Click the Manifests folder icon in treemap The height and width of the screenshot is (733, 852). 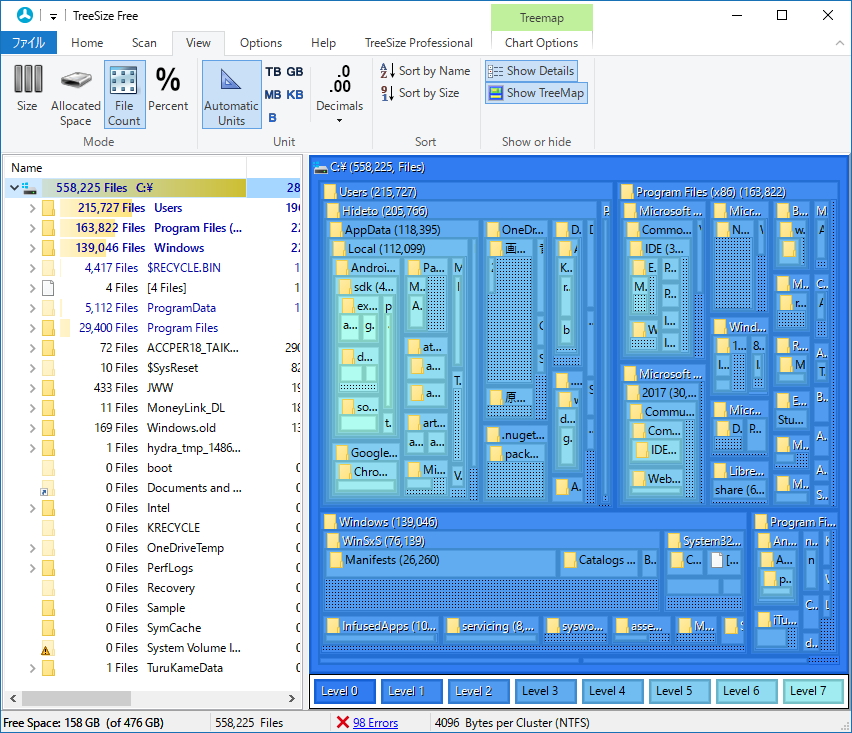coord(336,560)
